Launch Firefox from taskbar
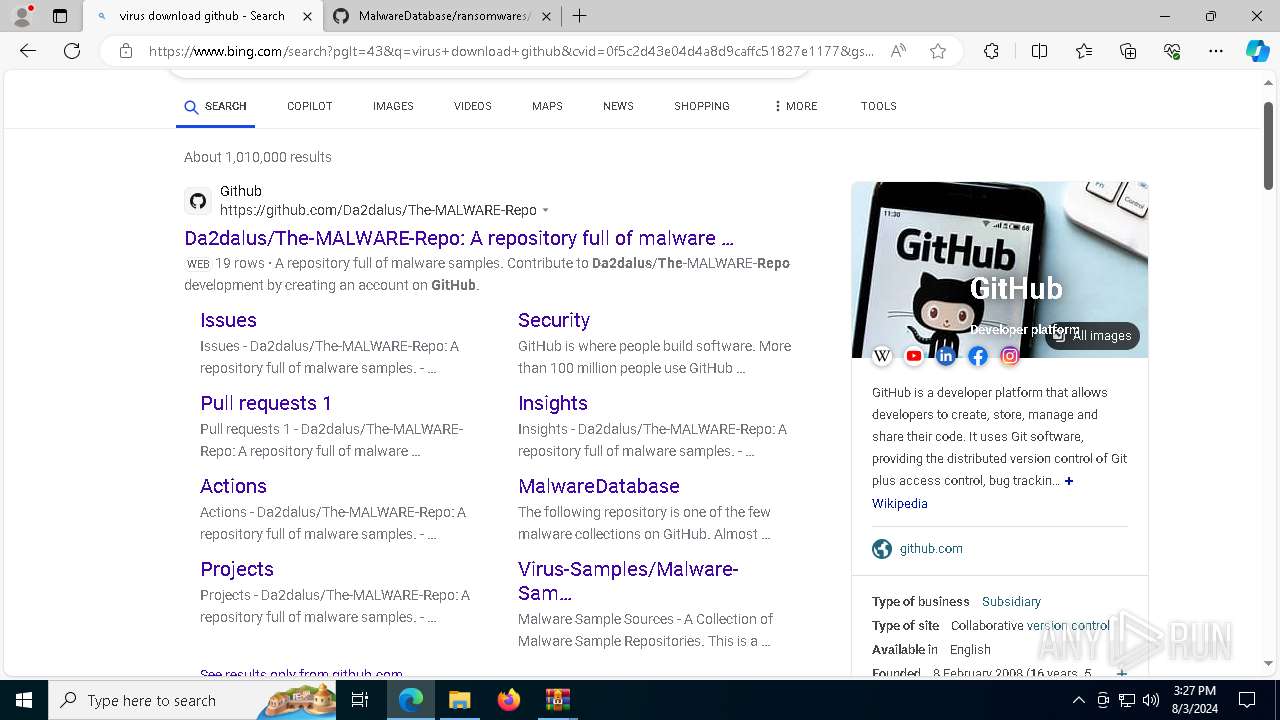 point(509,700)
